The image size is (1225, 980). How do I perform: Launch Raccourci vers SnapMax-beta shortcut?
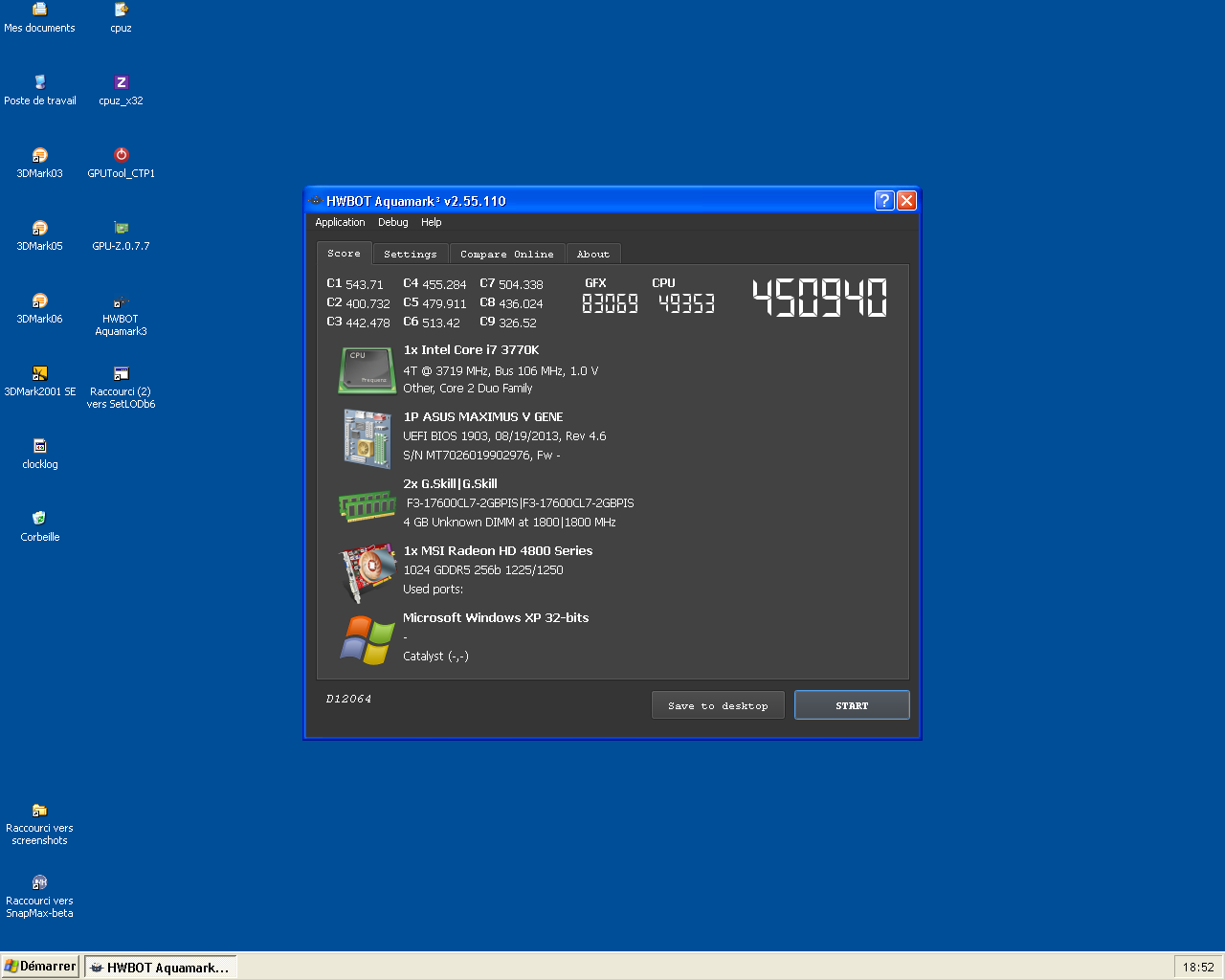tap(39, 897)
